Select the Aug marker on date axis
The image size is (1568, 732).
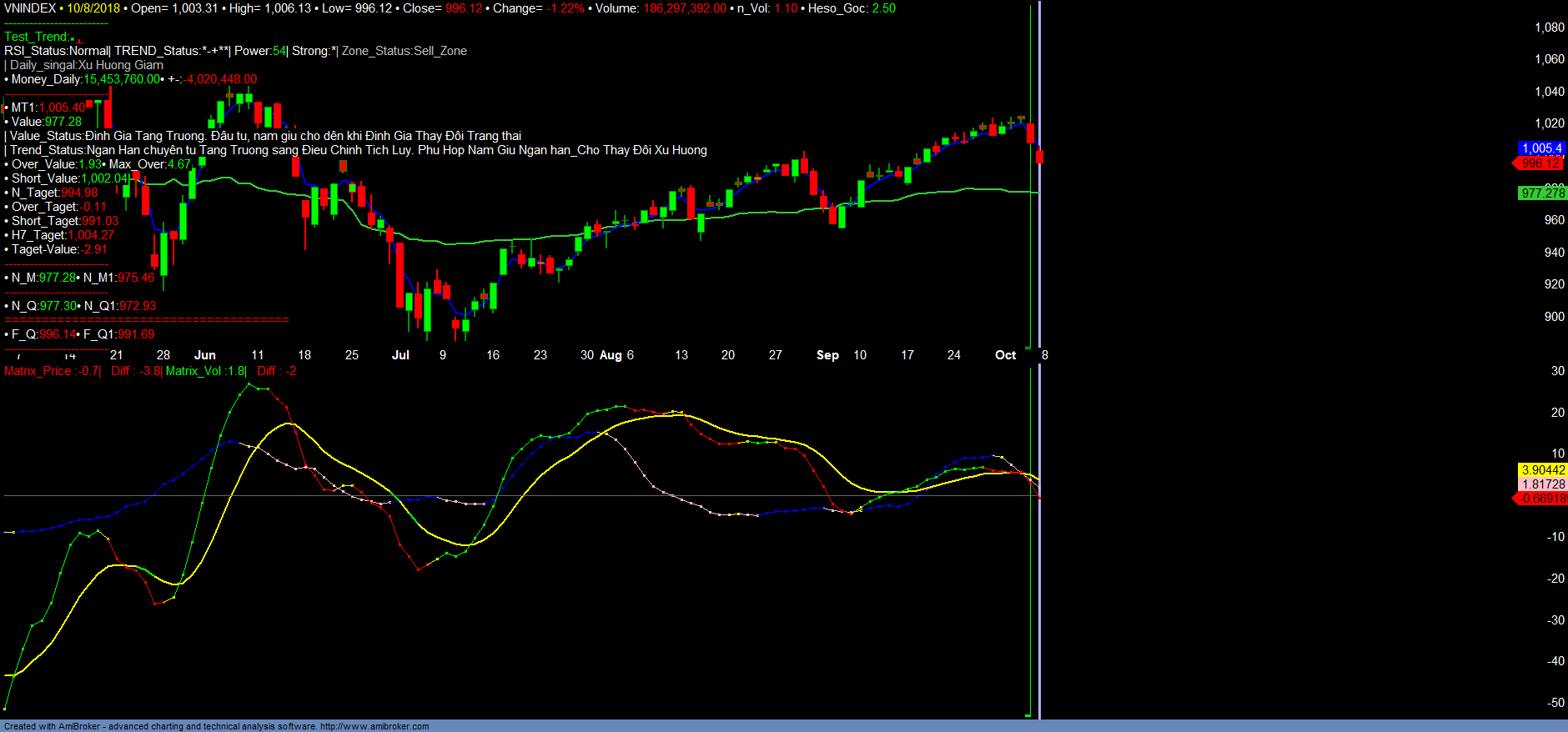611,355
